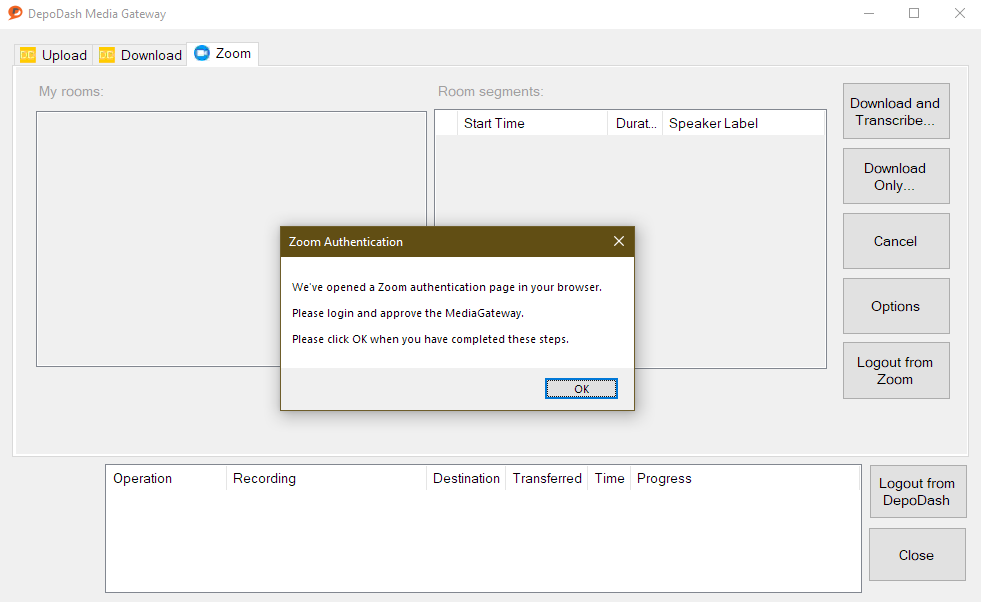Click the DepoDash app logo icon
The height and width of the screenshot is (602, 981).
tap(15, 13)
